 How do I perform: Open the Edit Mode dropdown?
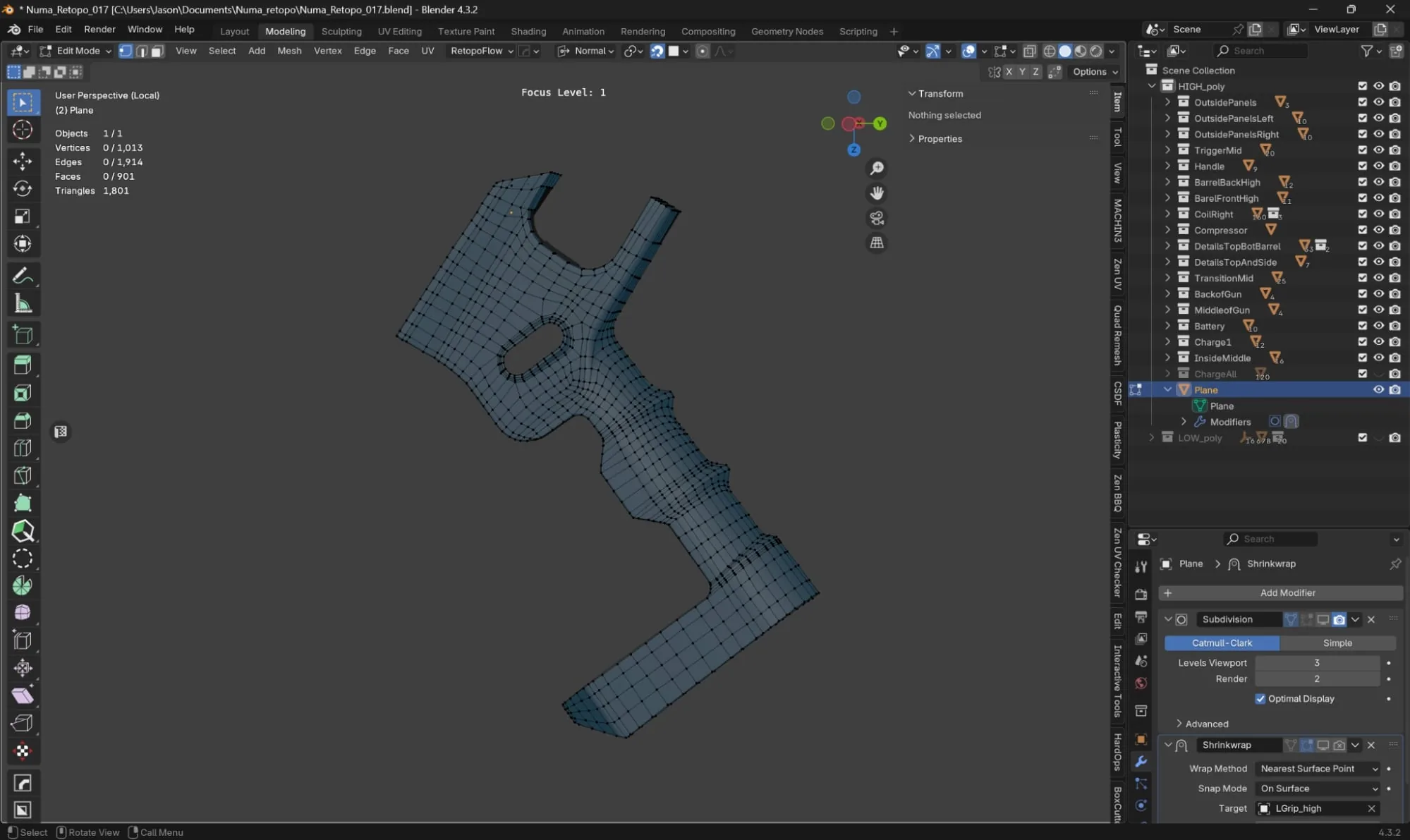click(x=76, y=51)
